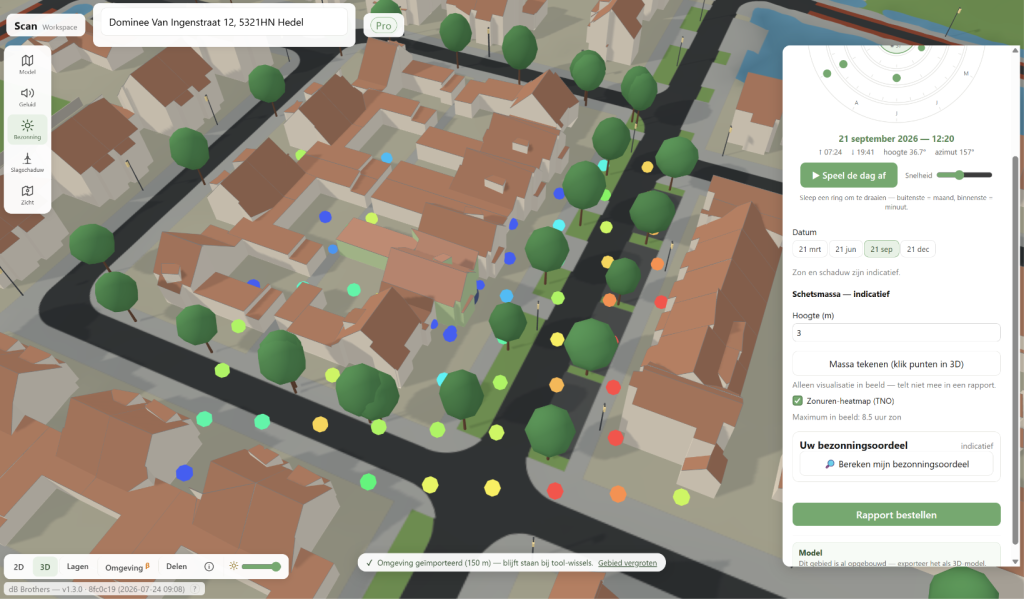Click the question mark beside version text
Screen dimensions: 1024x599
coord(194,589)
